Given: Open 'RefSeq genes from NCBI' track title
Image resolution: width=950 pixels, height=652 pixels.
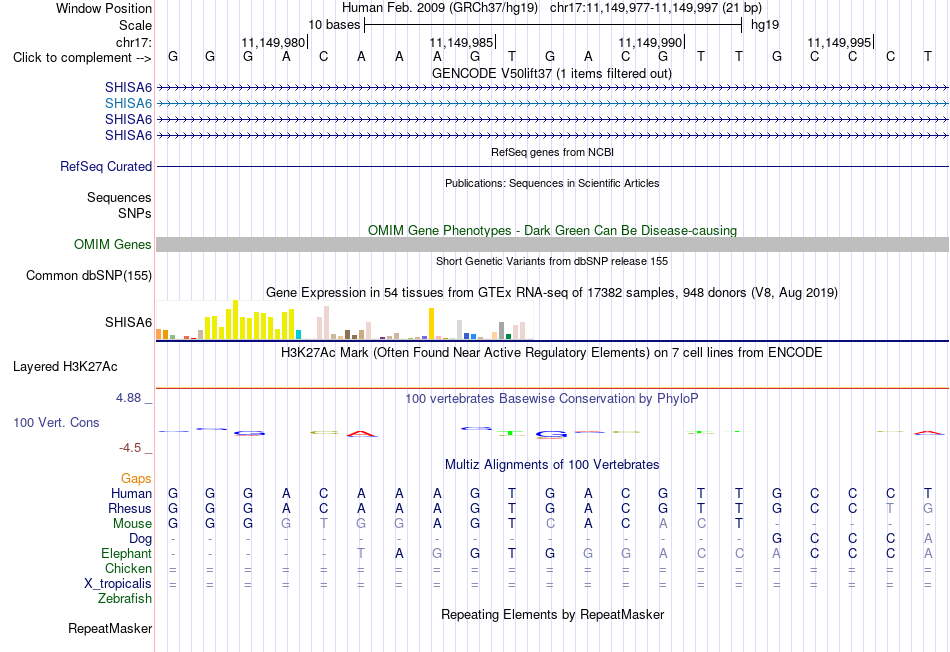Looking at the screenshot, I should point(552,152).
